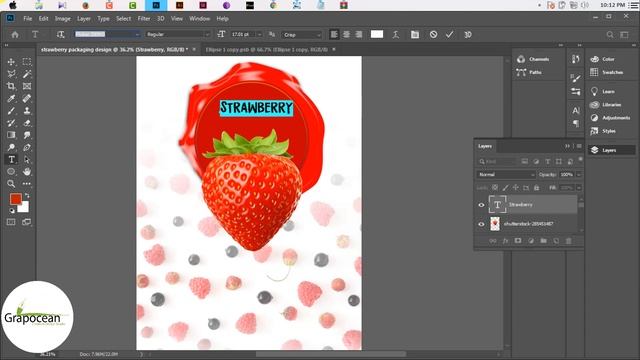This screenshot has width=640, height=360.
Task: Select the Magic Wand tool
Action: click(x=27, y=74)
